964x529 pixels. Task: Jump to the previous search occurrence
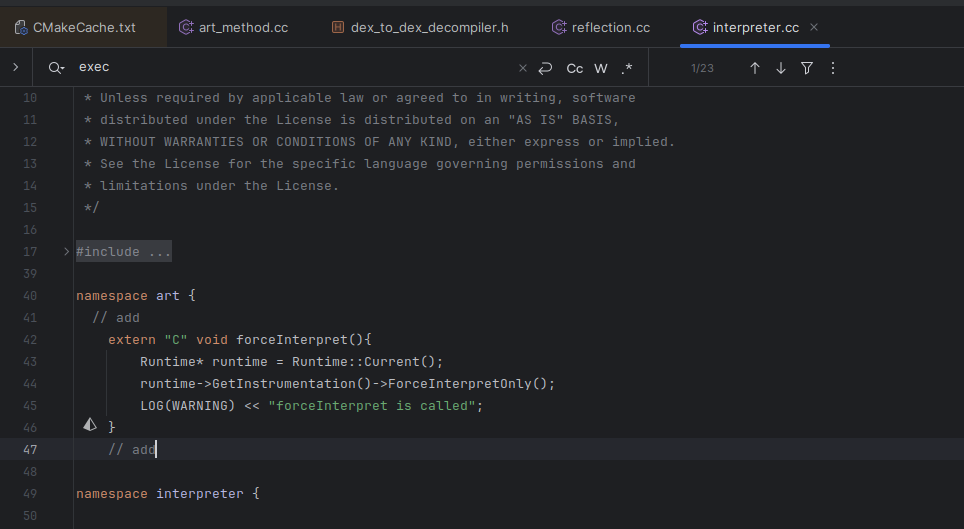[755, 68]
